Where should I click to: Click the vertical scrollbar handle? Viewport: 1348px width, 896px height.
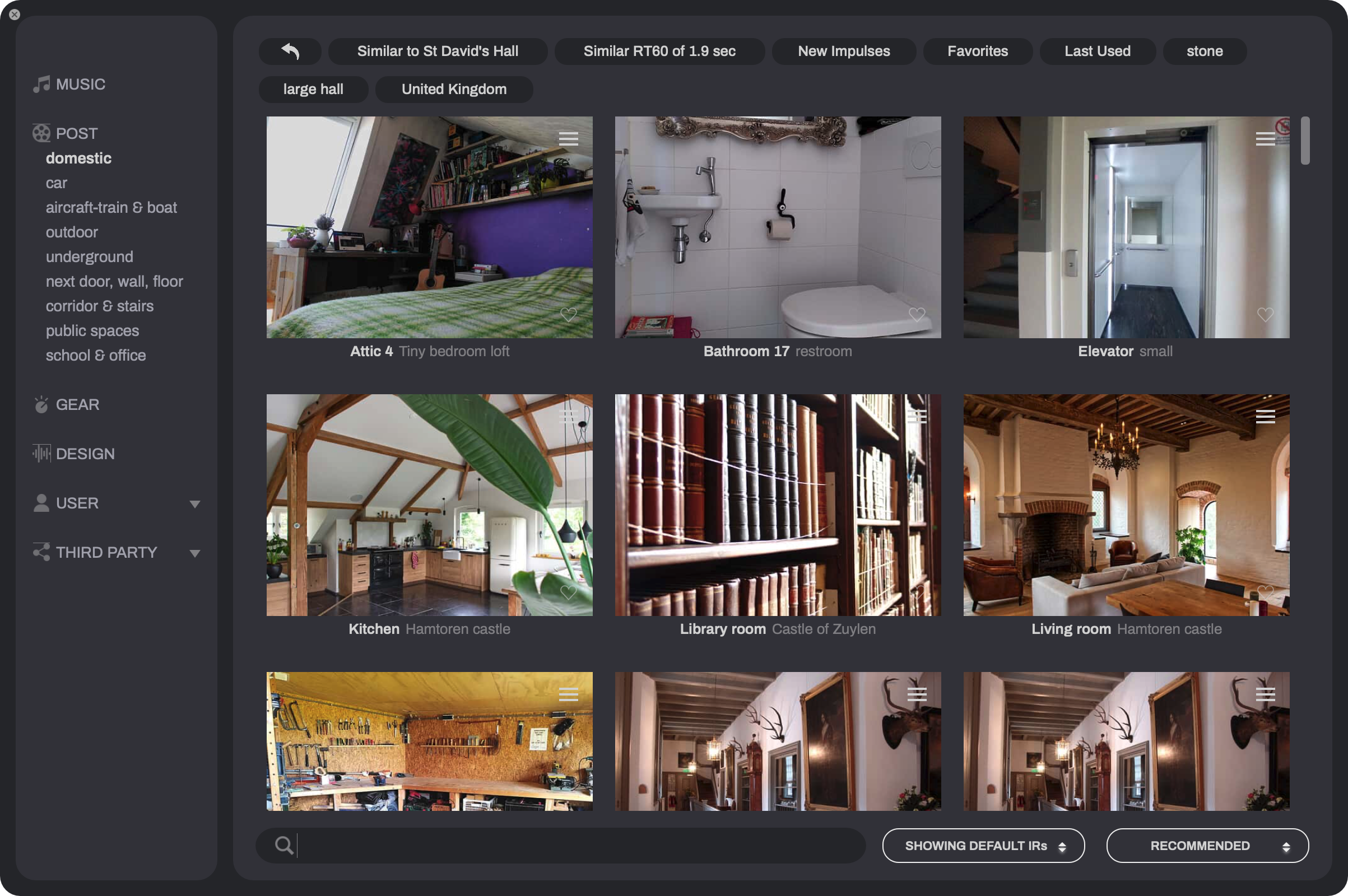coord(1305,141)
